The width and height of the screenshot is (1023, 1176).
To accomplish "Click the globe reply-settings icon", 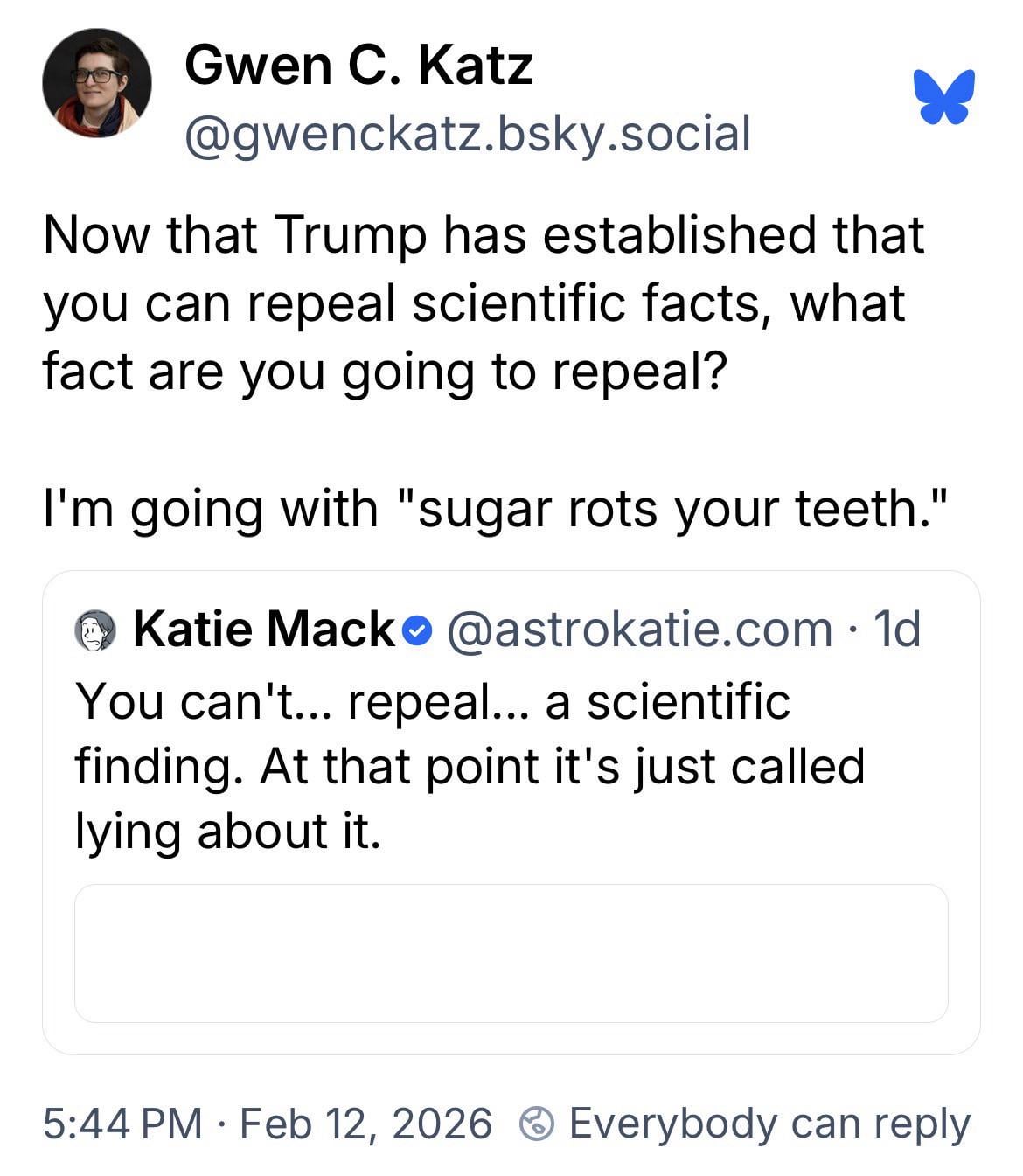I will click(x=536, y=1124).
